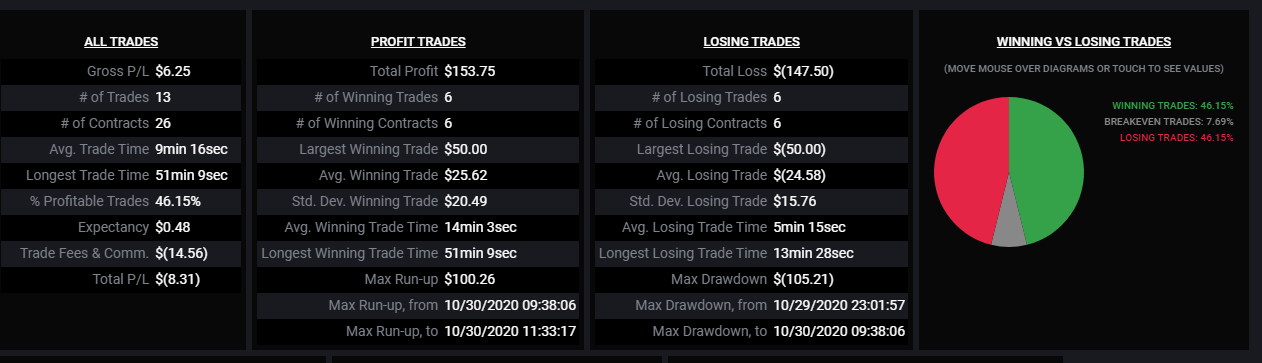The width and height of the screenshot is (1262, 363).
Task: Select the Max Run-up $100.26 row
Action: point(418,279)
